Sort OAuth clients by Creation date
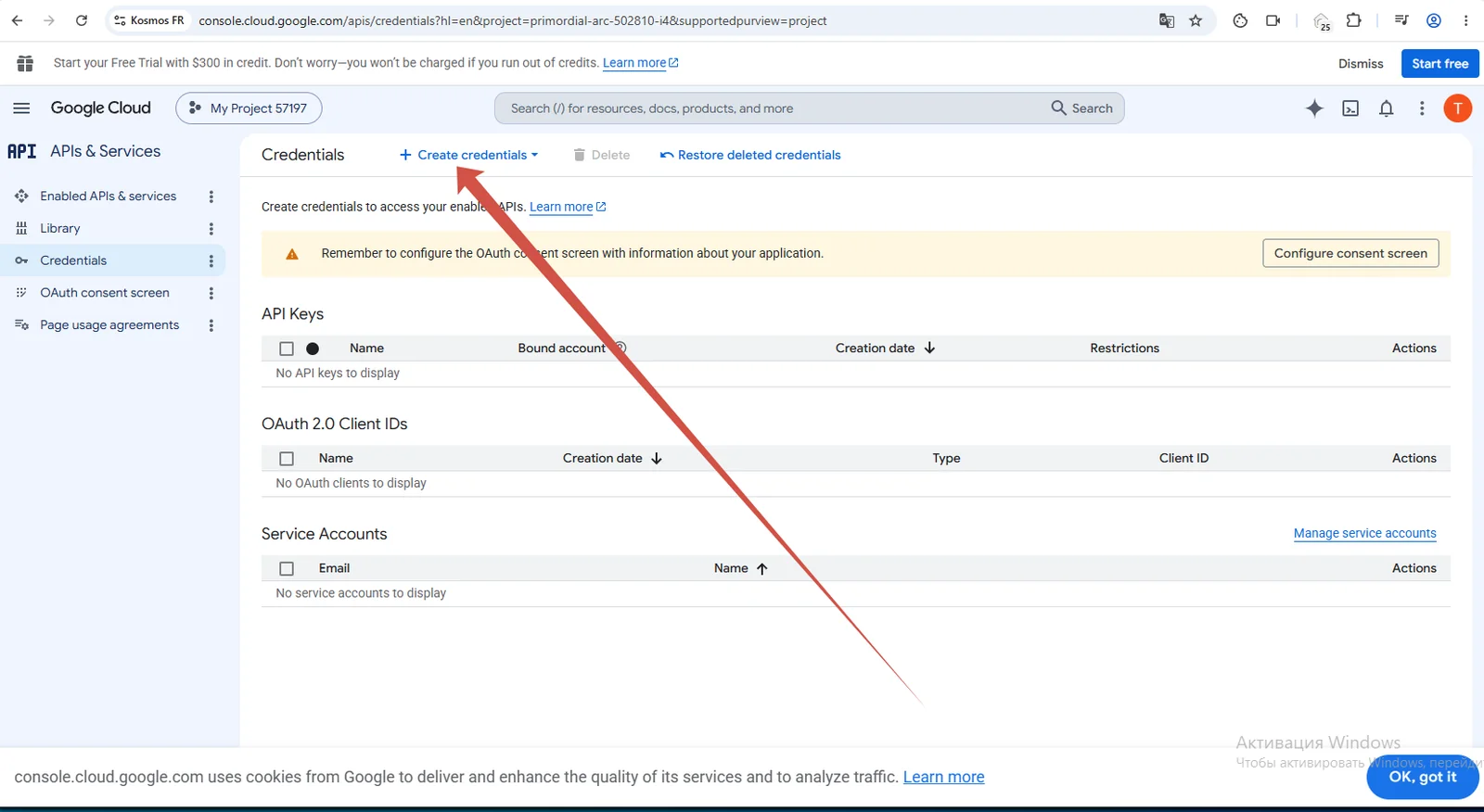Screen dimensions: 1484x812 (x=612, y=459)
